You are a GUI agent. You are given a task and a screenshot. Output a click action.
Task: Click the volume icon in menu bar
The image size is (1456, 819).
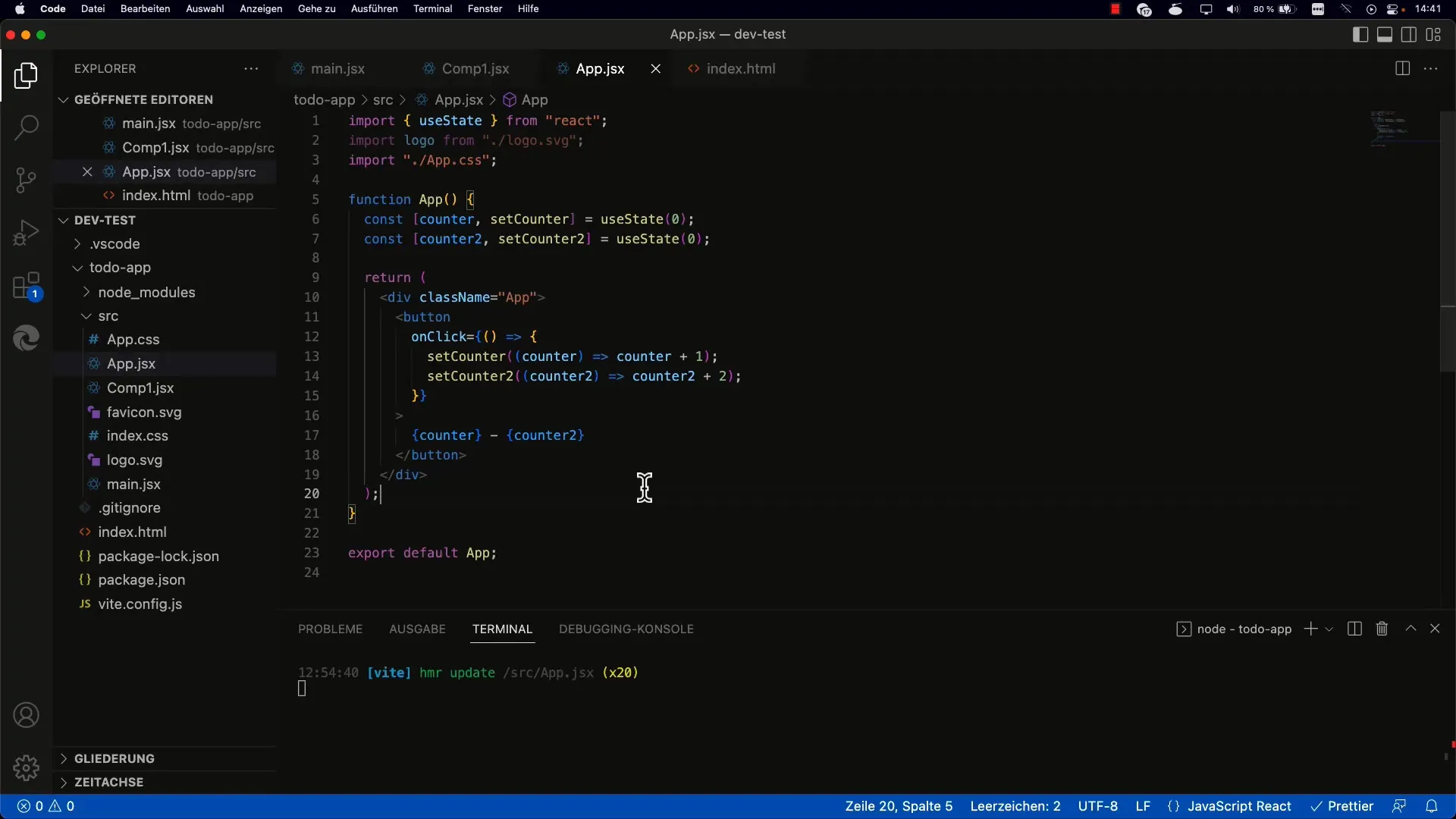[x=1233, y=9]
